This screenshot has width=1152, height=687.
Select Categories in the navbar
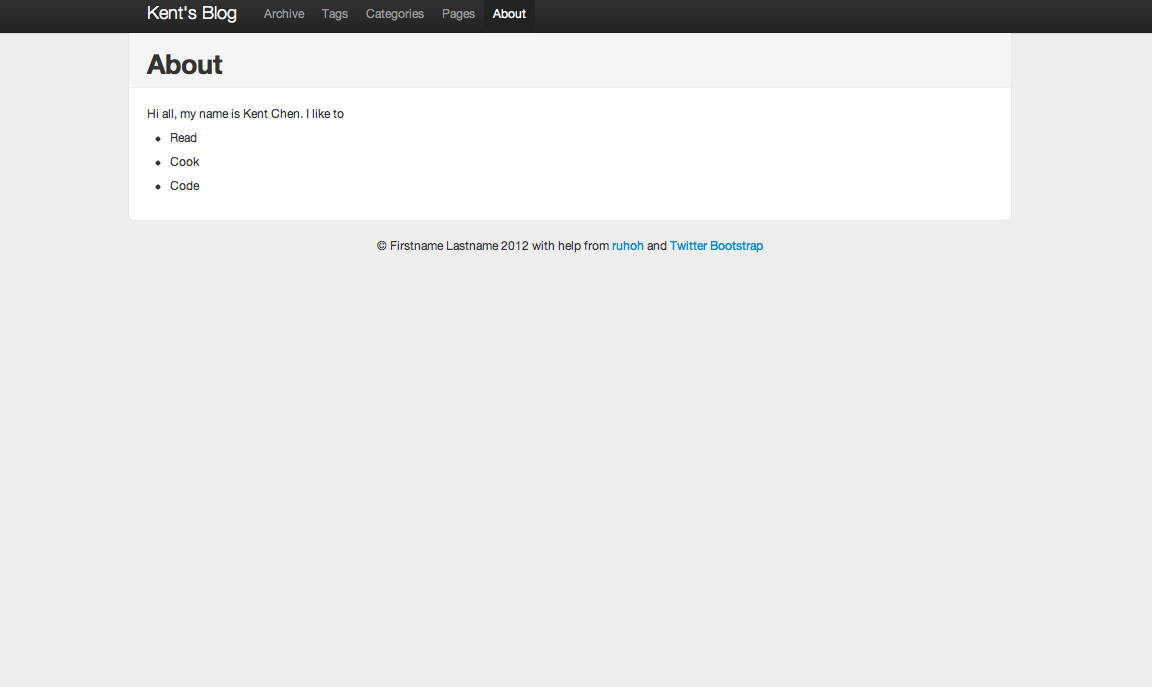395,14
